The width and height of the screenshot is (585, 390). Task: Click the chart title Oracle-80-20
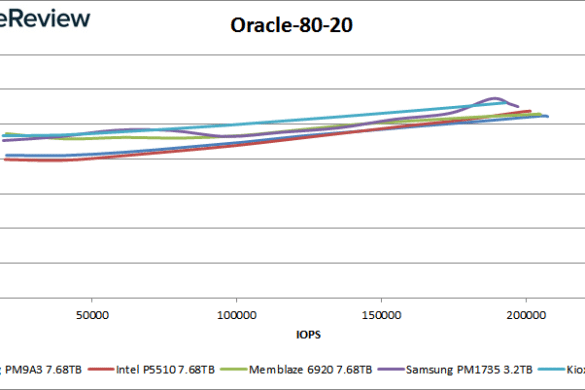(x=291, y=25)
